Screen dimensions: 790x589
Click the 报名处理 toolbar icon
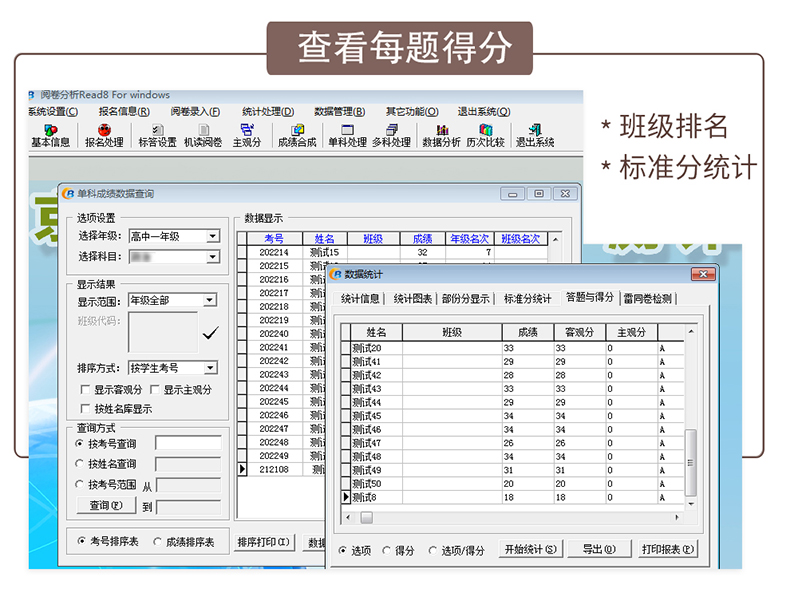coord(104,135)
